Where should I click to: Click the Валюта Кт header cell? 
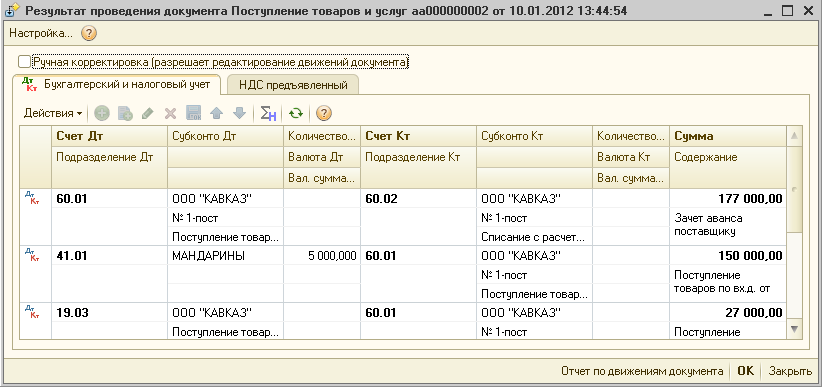coord(631,157)
